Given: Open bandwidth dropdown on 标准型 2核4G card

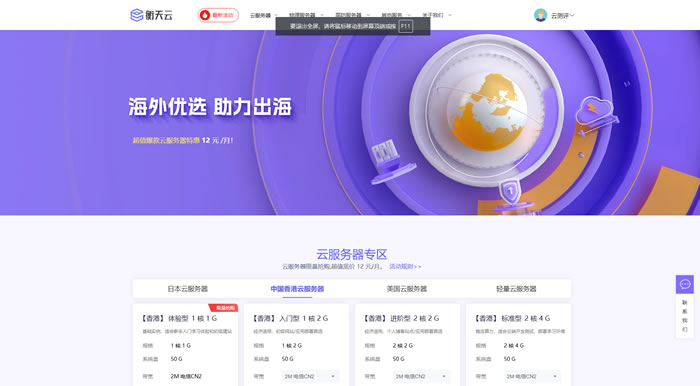Looking at the screenshot, I should pos(532,377).
